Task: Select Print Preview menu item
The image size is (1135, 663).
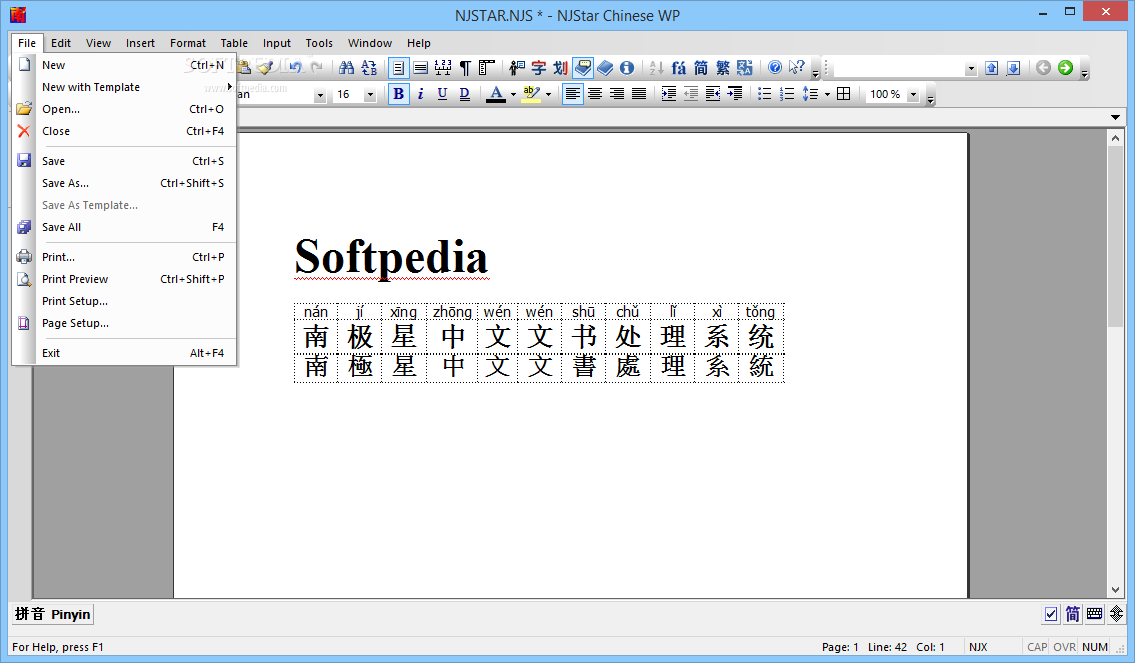Action: 125,279
